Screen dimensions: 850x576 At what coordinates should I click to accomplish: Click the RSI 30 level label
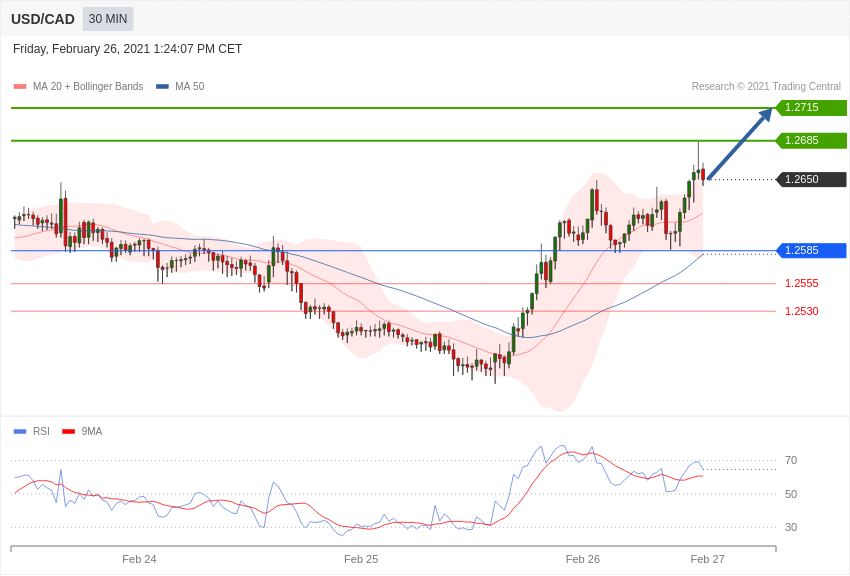791,527
